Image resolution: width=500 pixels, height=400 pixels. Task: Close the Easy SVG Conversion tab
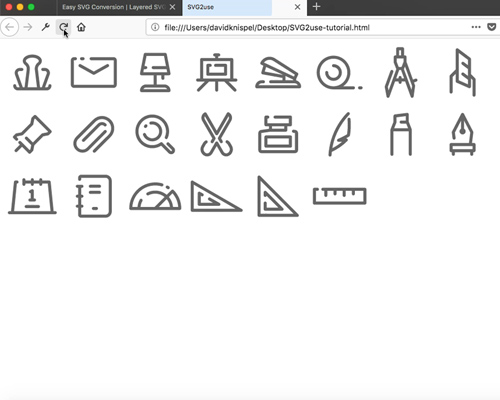tap(173, 7)
